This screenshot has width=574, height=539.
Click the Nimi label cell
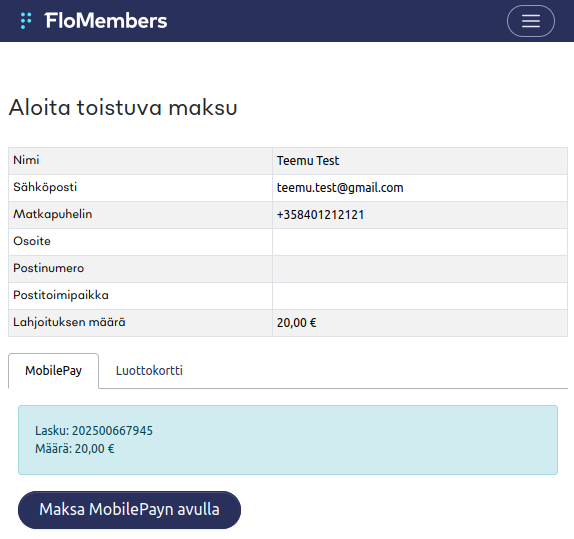pyautogui.click(x=141, y=161)
